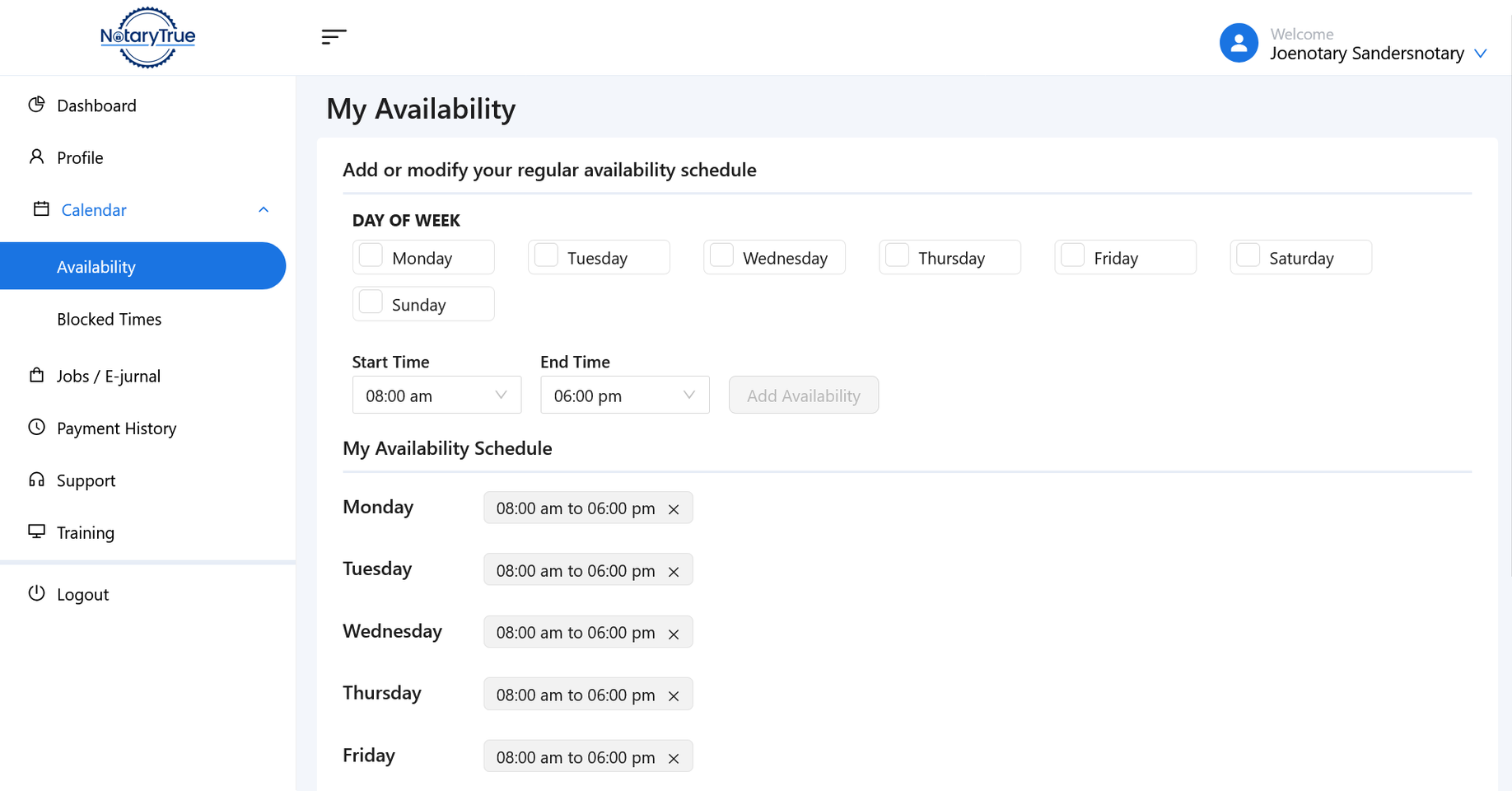Click the Add Availability button

tap(803, 395)
